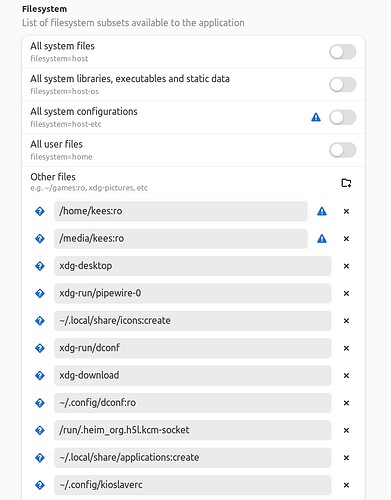Click the filesystem=home subtitle text
Viewport: 391px width, 500px height.
pyautogui.click(x=61, y=157)
